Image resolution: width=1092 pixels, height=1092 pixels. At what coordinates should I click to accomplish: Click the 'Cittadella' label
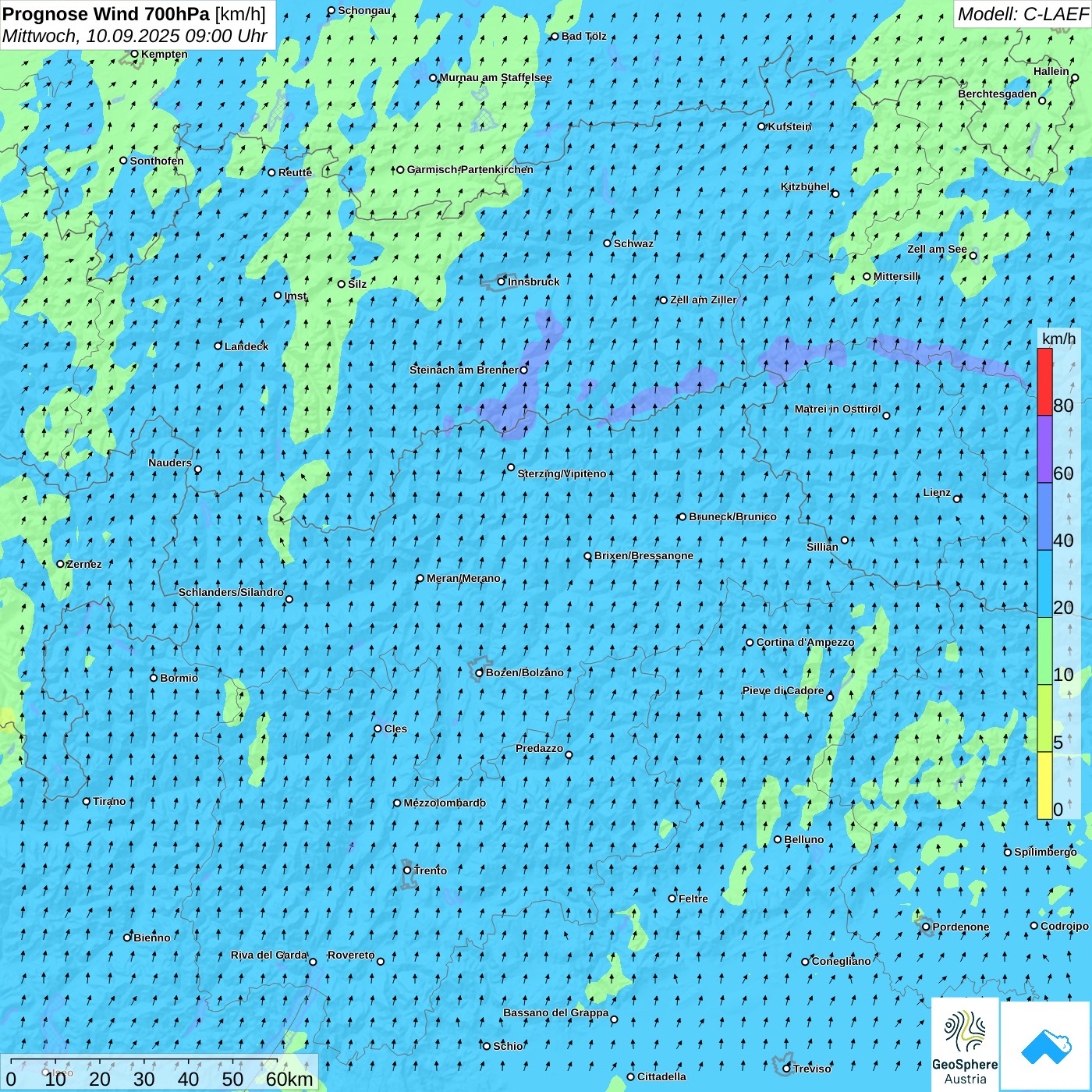pos(661,1076)
